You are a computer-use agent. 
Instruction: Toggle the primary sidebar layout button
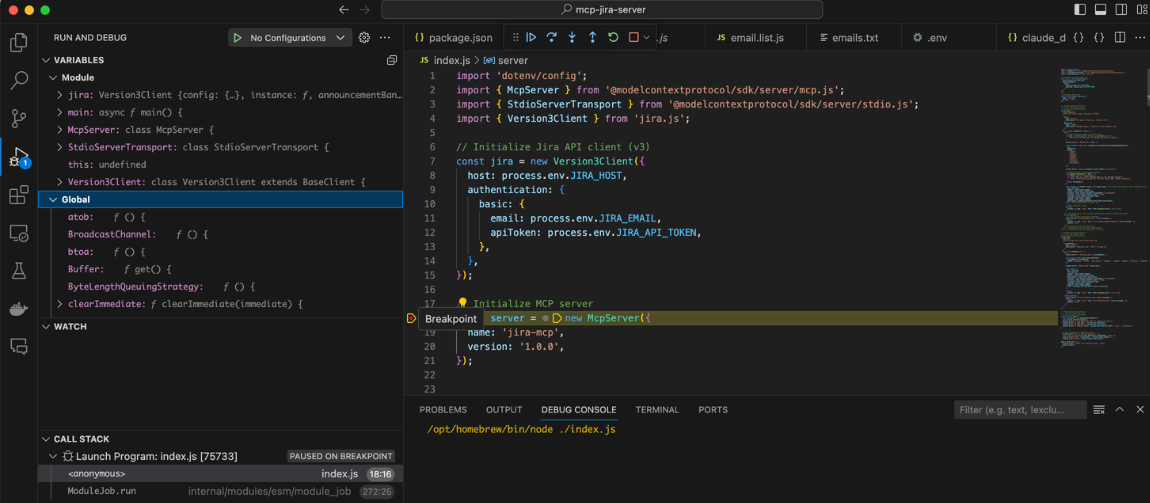point(1080,10)
